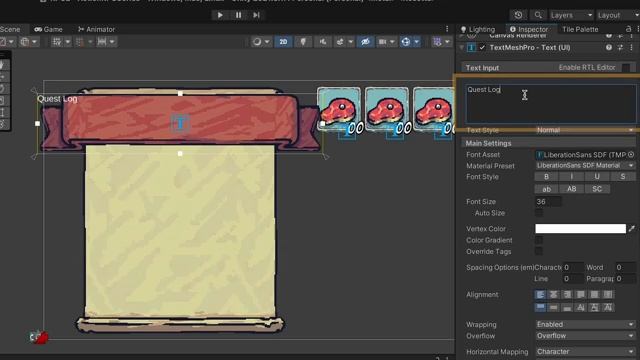Click the Play button
Screen dimensions: 640x360
pos(220,15)
